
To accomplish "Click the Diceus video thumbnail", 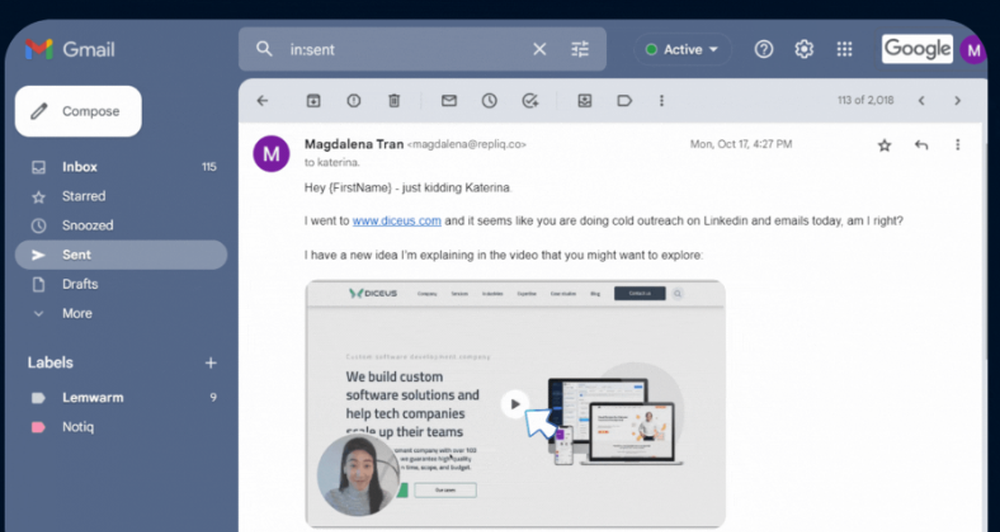I will [515, 404].
